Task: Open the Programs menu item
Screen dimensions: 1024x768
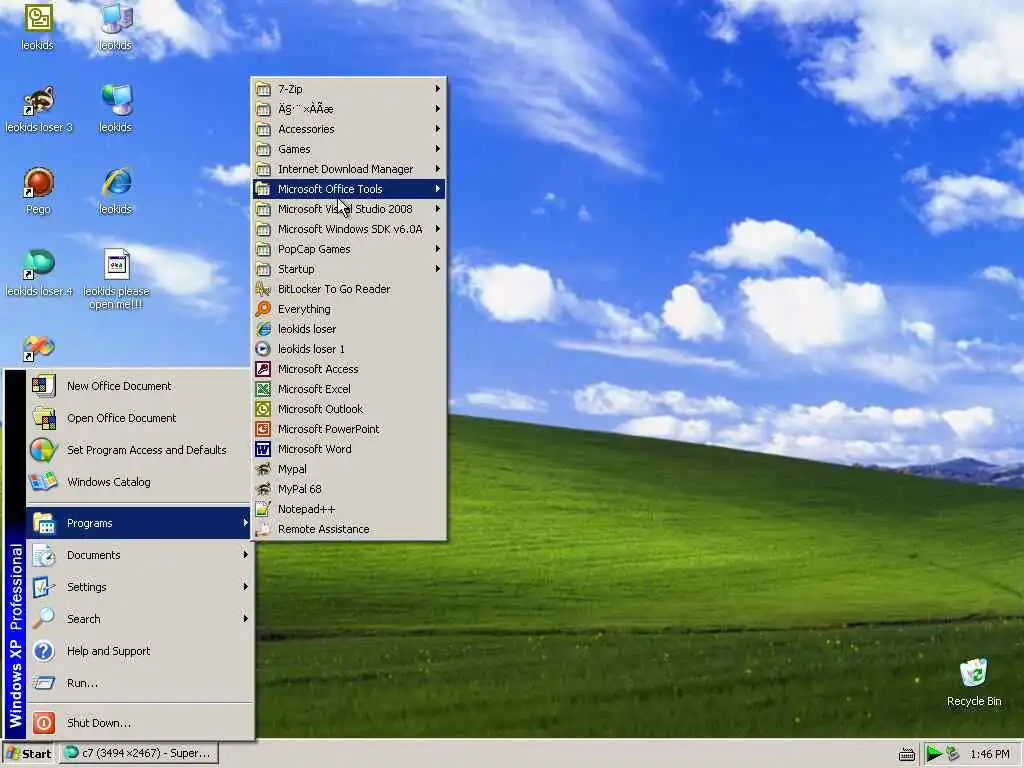Action: pyautogui.click(x=138, y=523)
